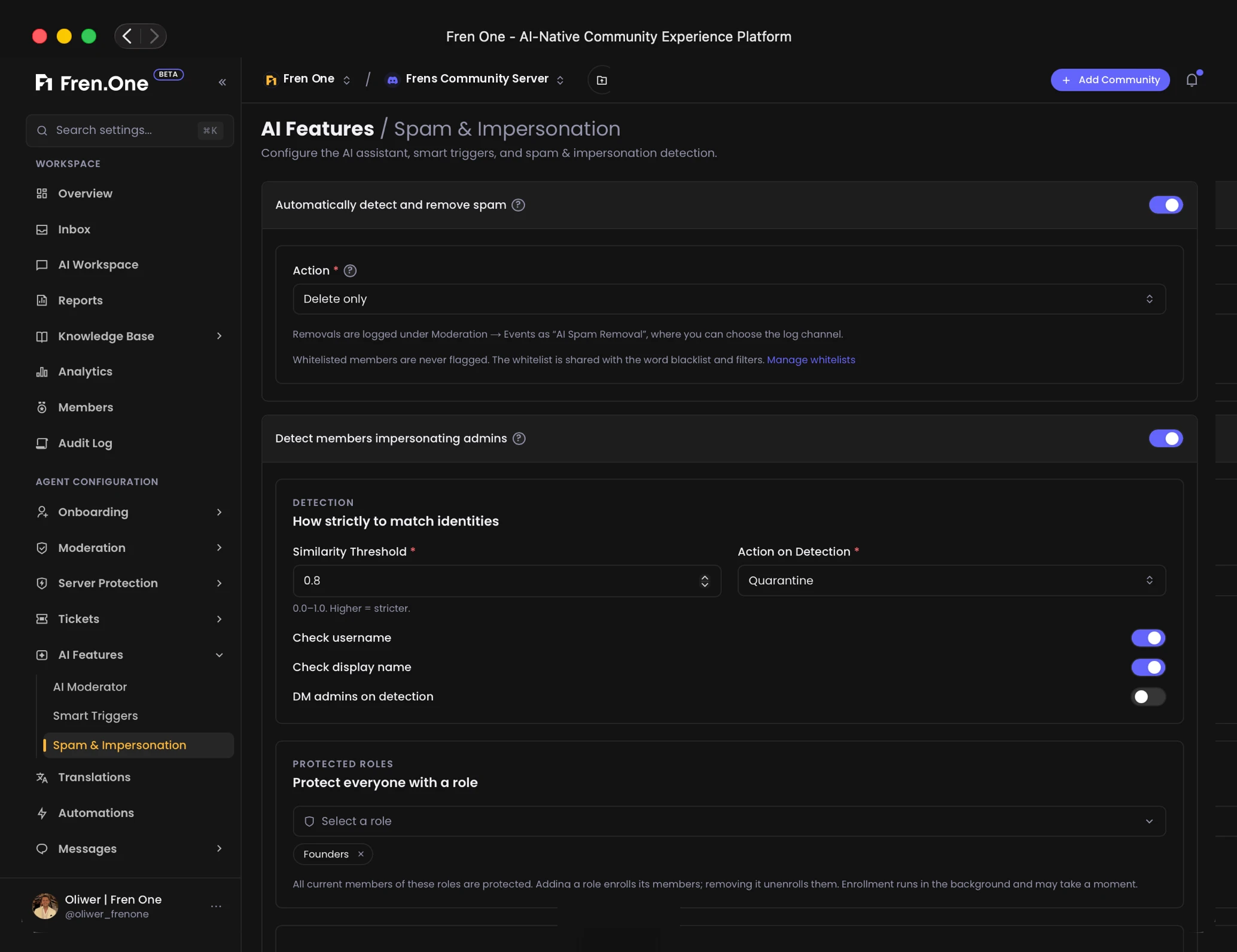
Task: Click the Audit Log icon
Action: click(42, 443)
